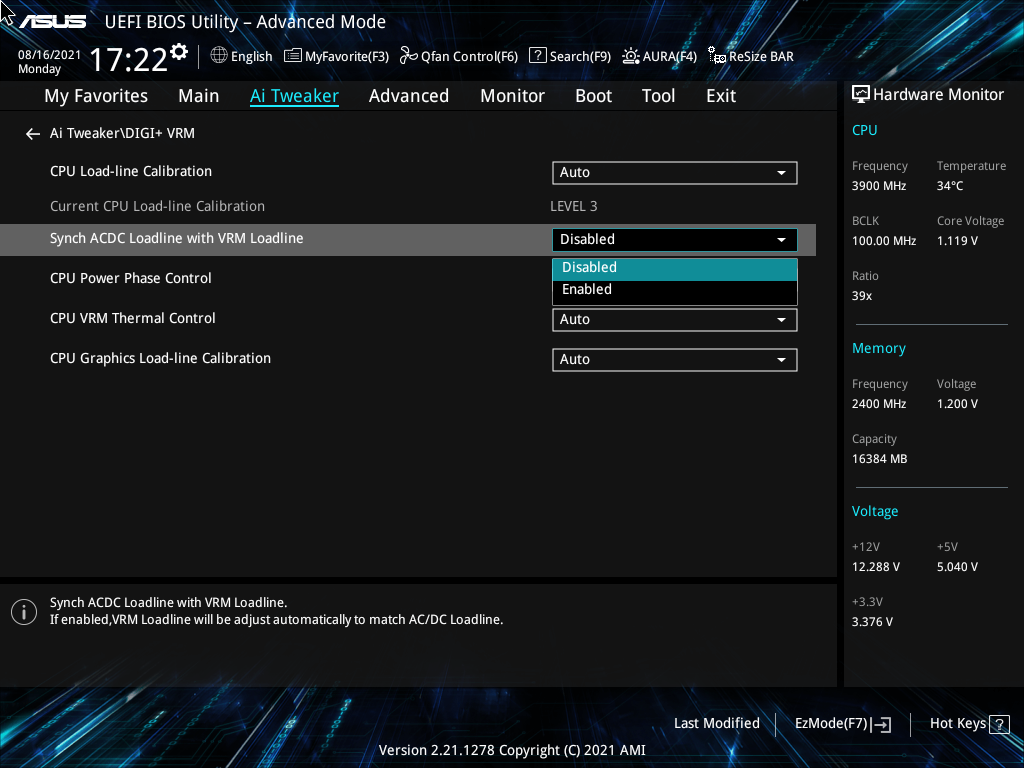
Task: Click the Ai Tweaker\DIGI+ VRM breadcrumb text
Action: [122, 133]
